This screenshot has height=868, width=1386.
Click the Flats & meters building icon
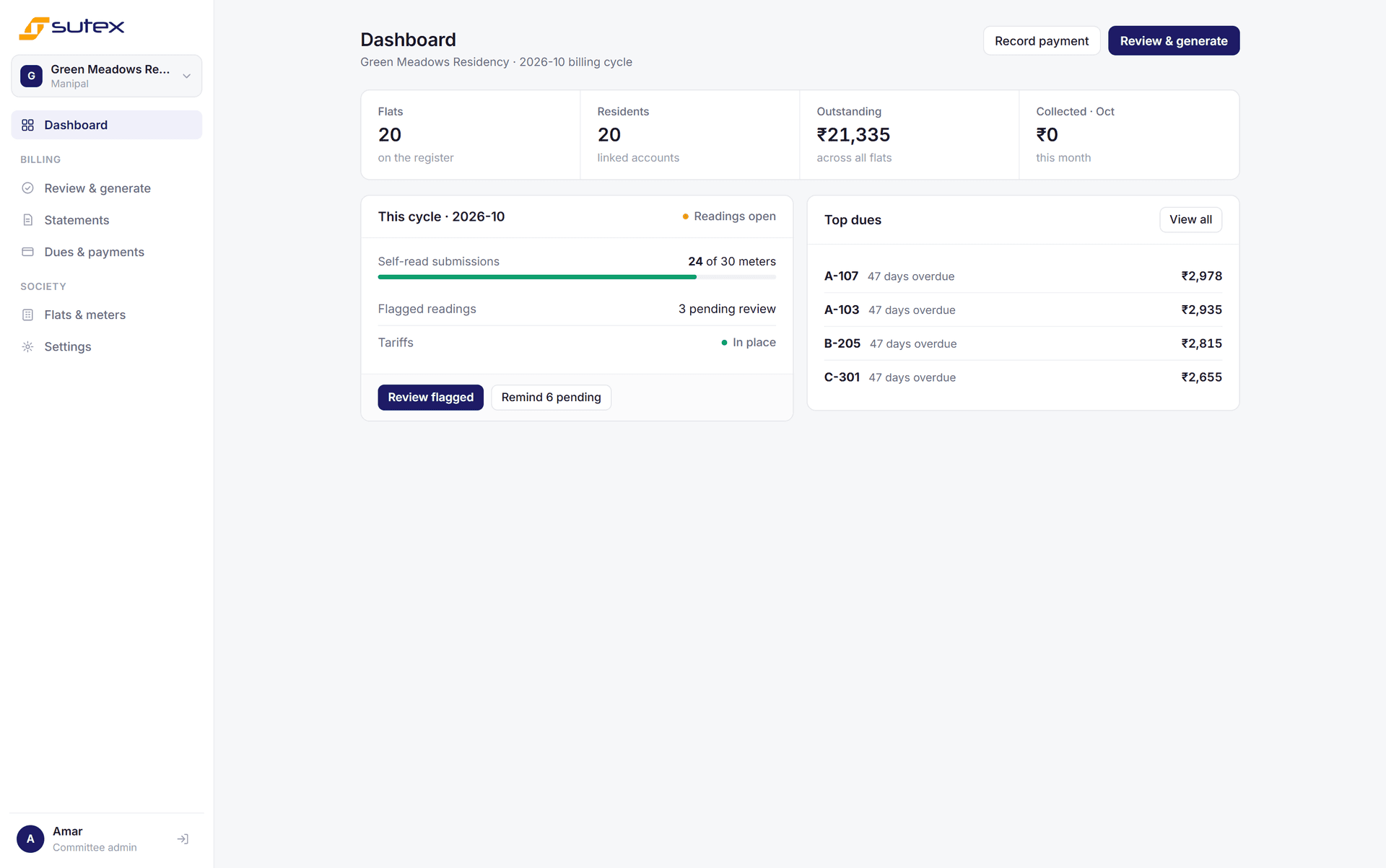(x=27, y=315)
